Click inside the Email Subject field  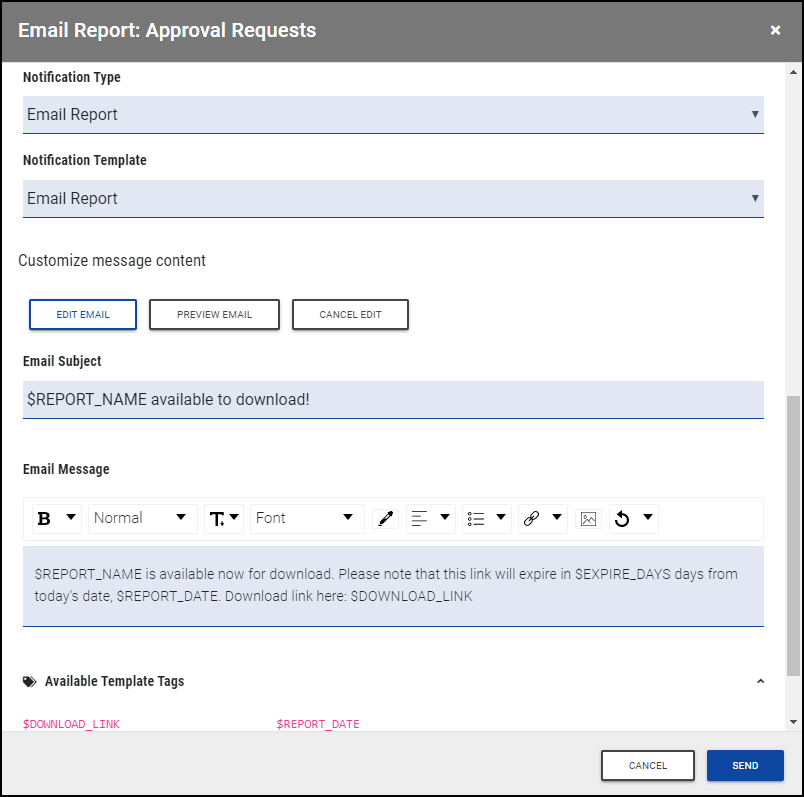click(393, 400)
